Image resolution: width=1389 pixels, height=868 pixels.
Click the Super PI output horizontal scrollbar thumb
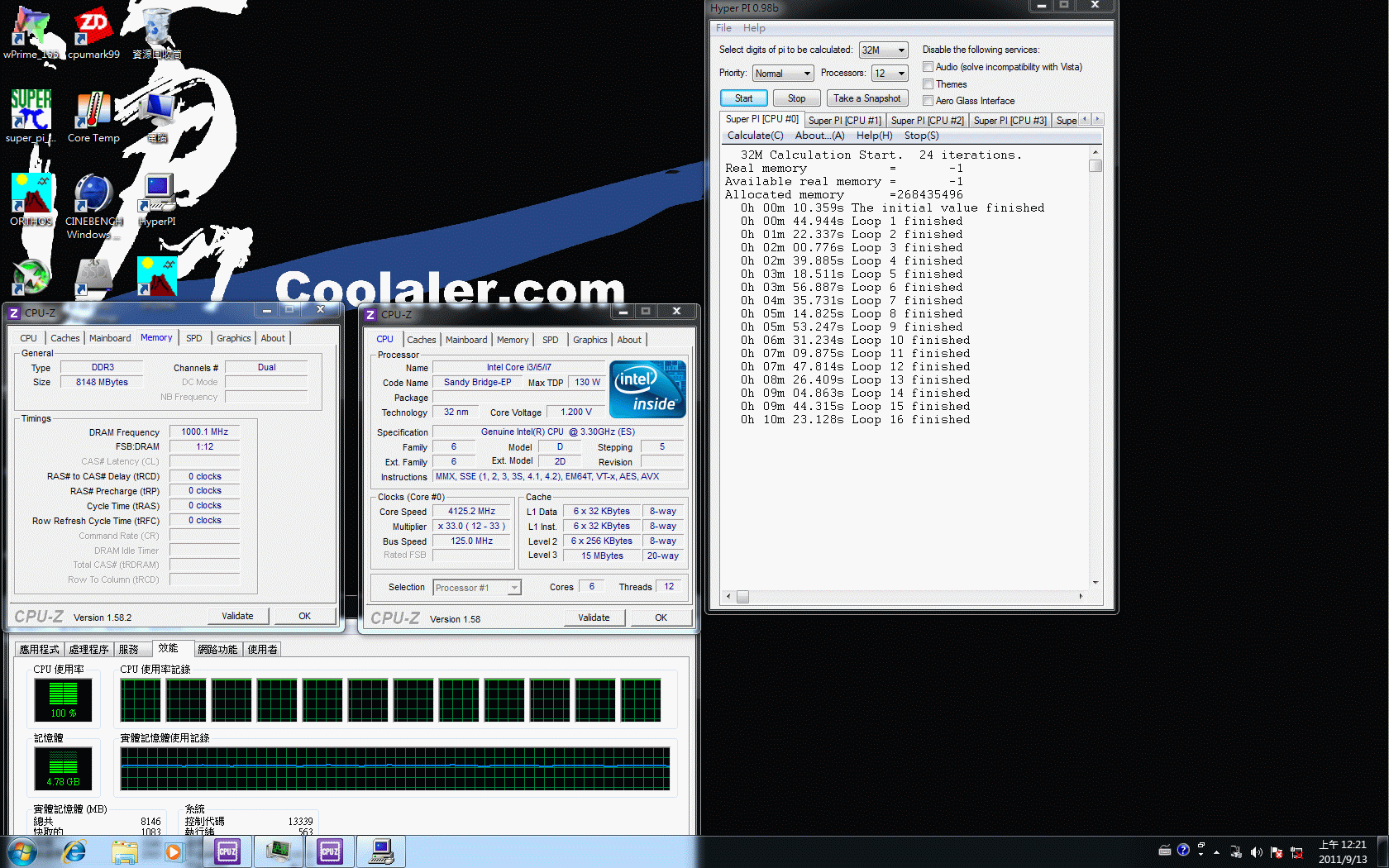coord(742,596)
